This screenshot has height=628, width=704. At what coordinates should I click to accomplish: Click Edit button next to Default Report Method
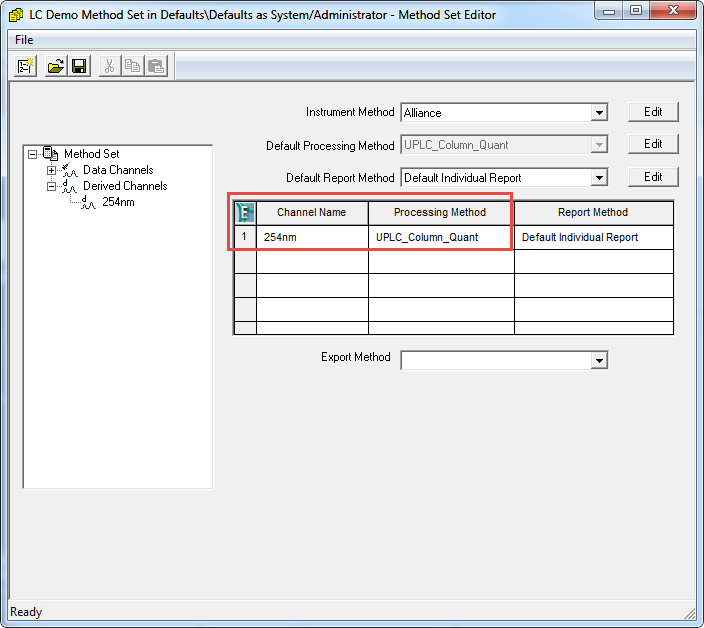click(653, 177)
